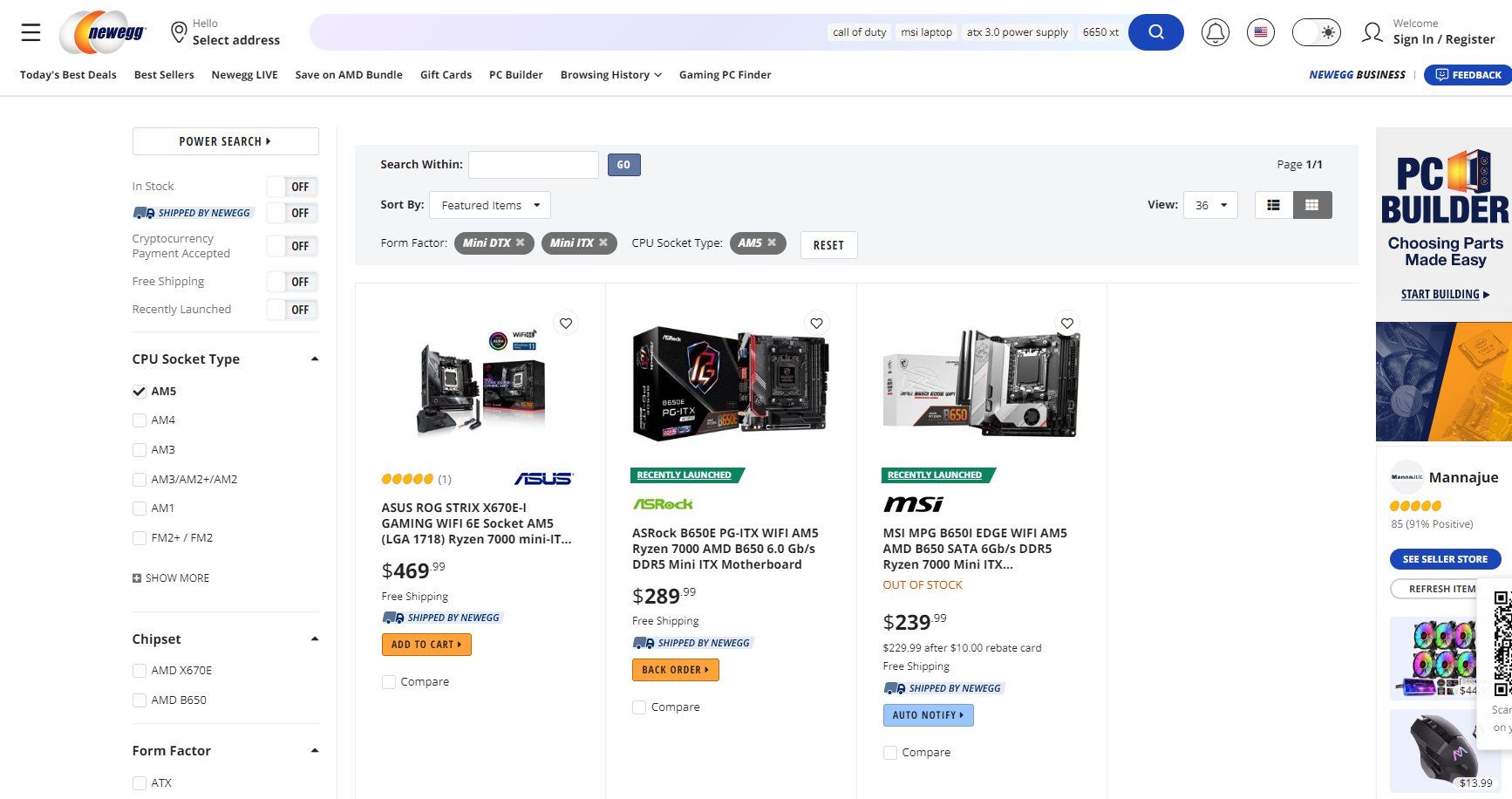This screenshot has height=799, width=1512.
Task: Remove the Mini ITX filter
Action: (x=603, y=242)
